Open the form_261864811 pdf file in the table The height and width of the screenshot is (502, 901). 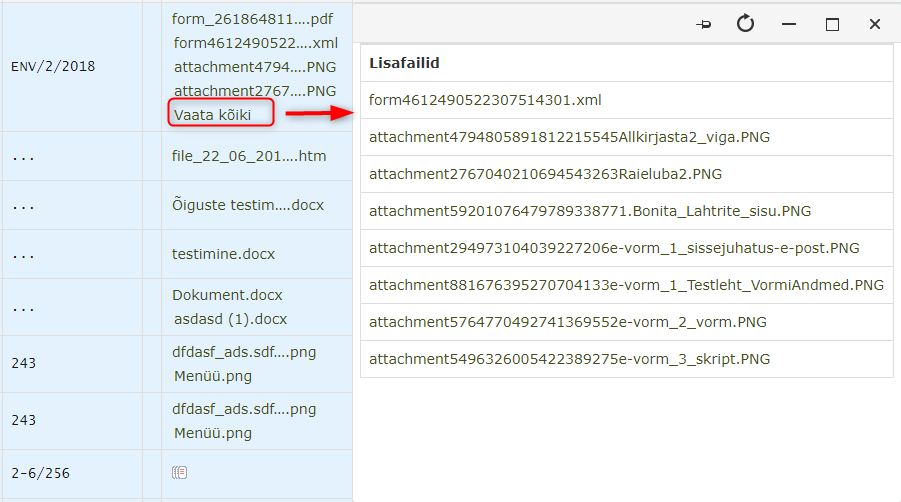click(x=253, y=19)
